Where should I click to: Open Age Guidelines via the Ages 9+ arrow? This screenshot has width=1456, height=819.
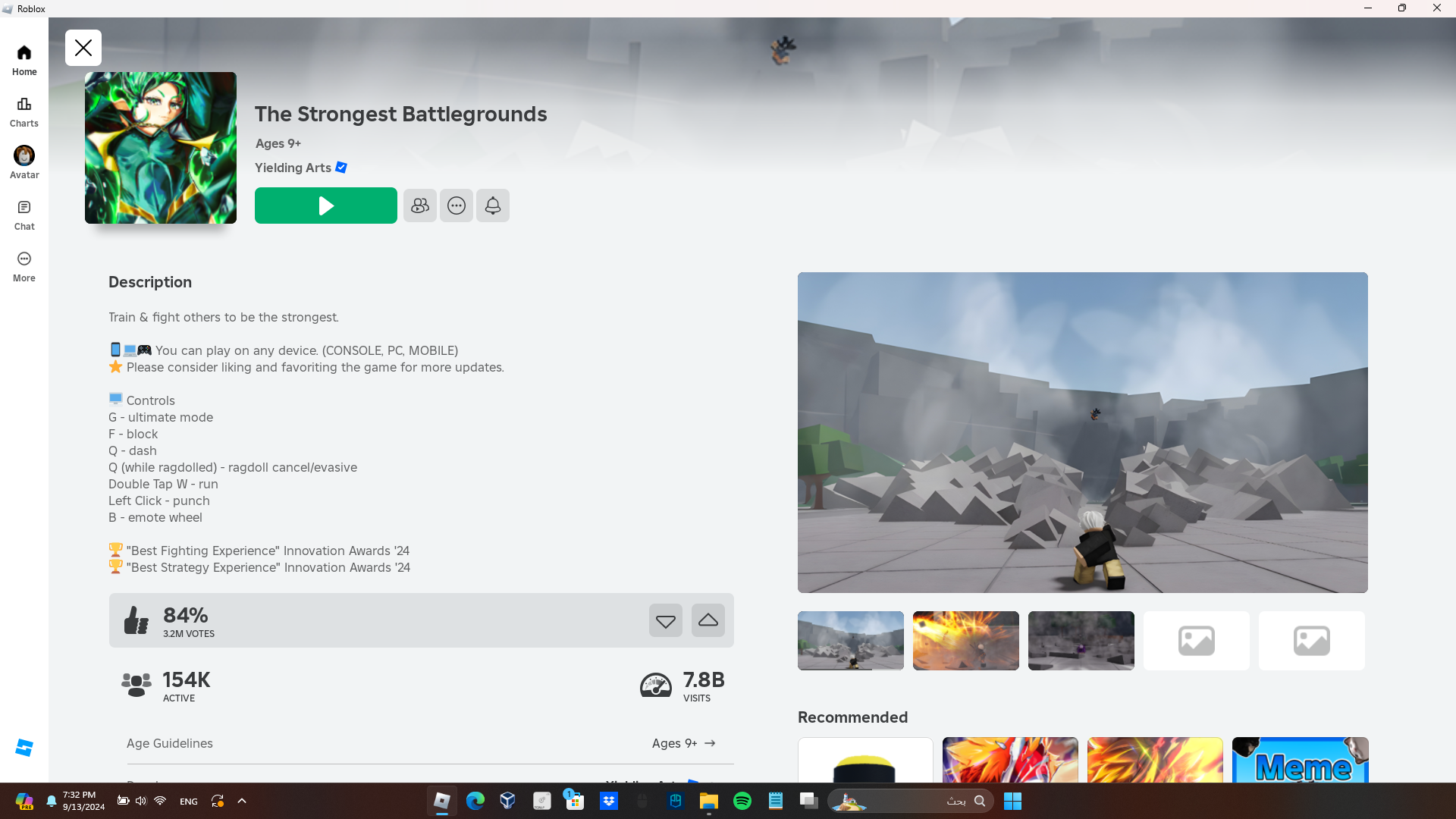pos(684,743)
